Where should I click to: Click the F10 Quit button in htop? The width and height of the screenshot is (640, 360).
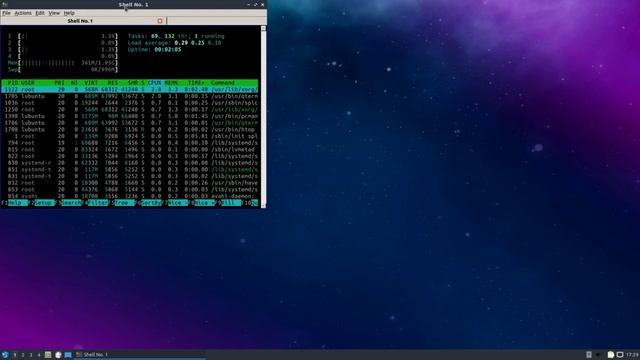[250, 203]
